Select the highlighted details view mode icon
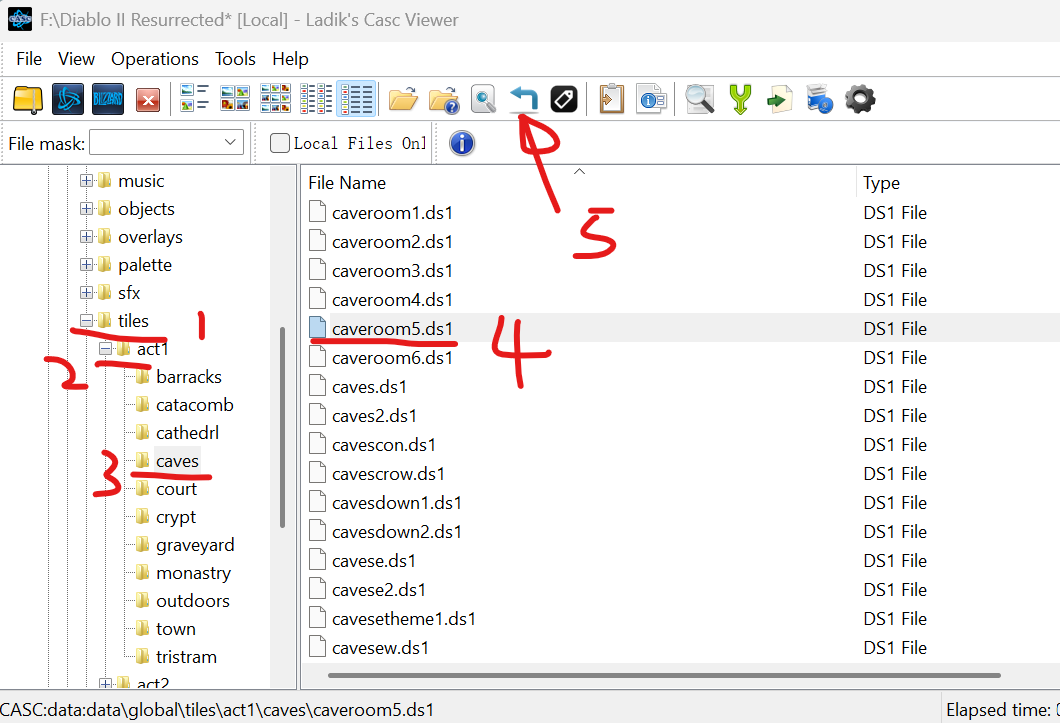The height and width of the screenshot is (723, 1060). pyautogui.click(x=356, y=99)
